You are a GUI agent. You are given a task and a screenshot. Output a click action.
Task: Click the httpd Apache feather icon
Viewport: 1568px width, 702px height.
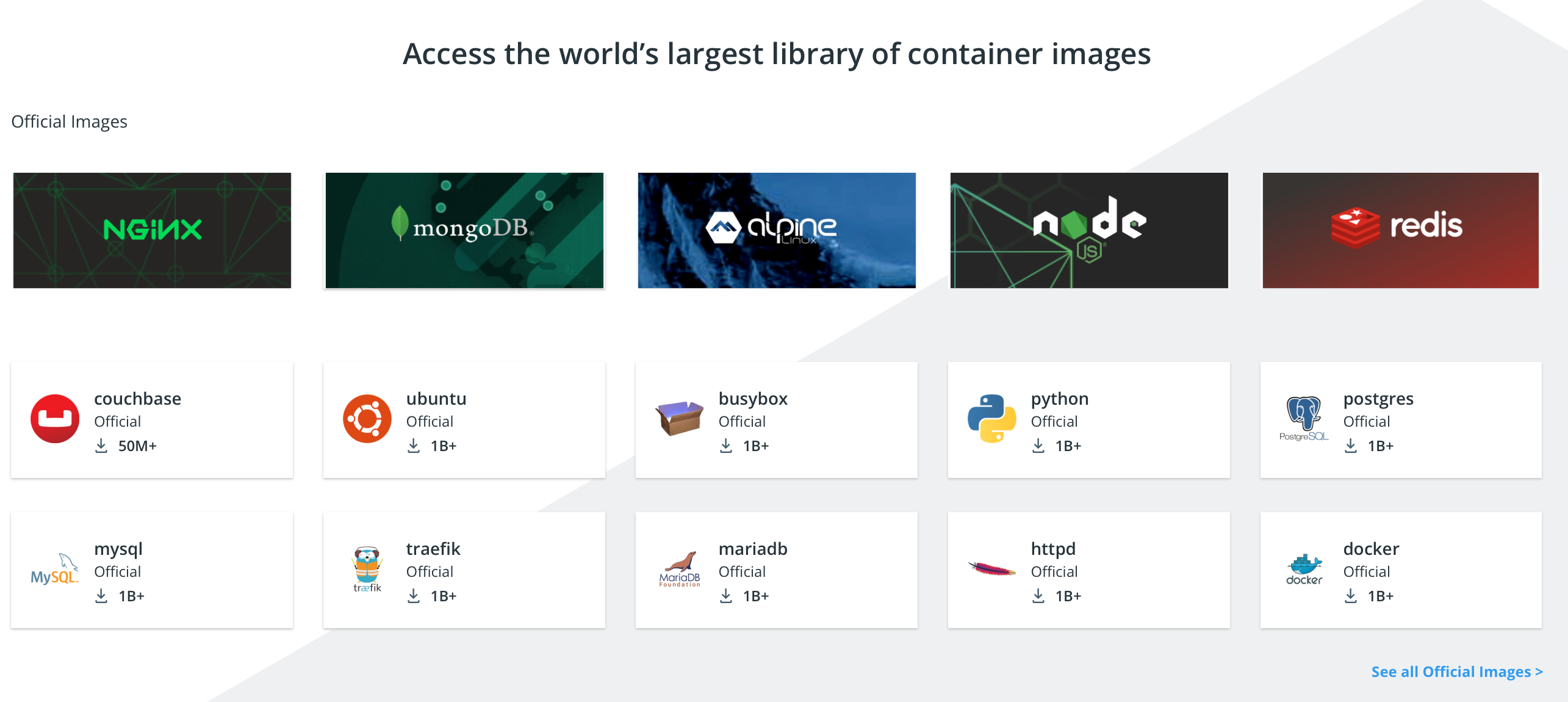[x=992, y=569]
